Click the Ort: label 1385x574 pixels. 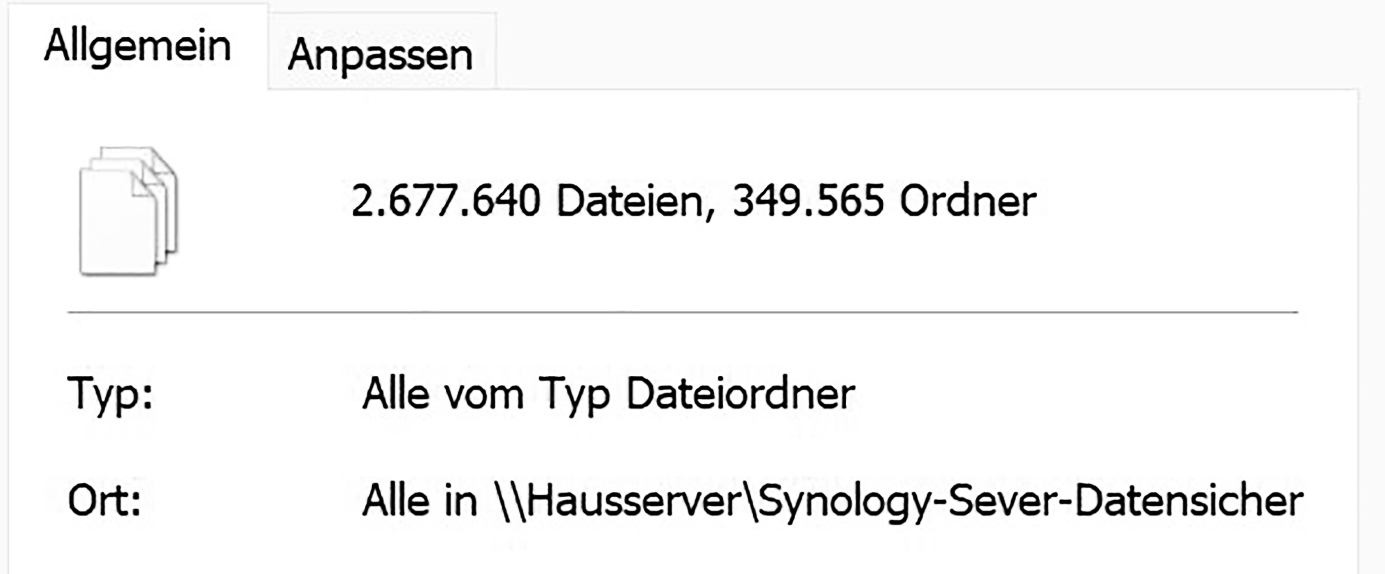[104, 502]
